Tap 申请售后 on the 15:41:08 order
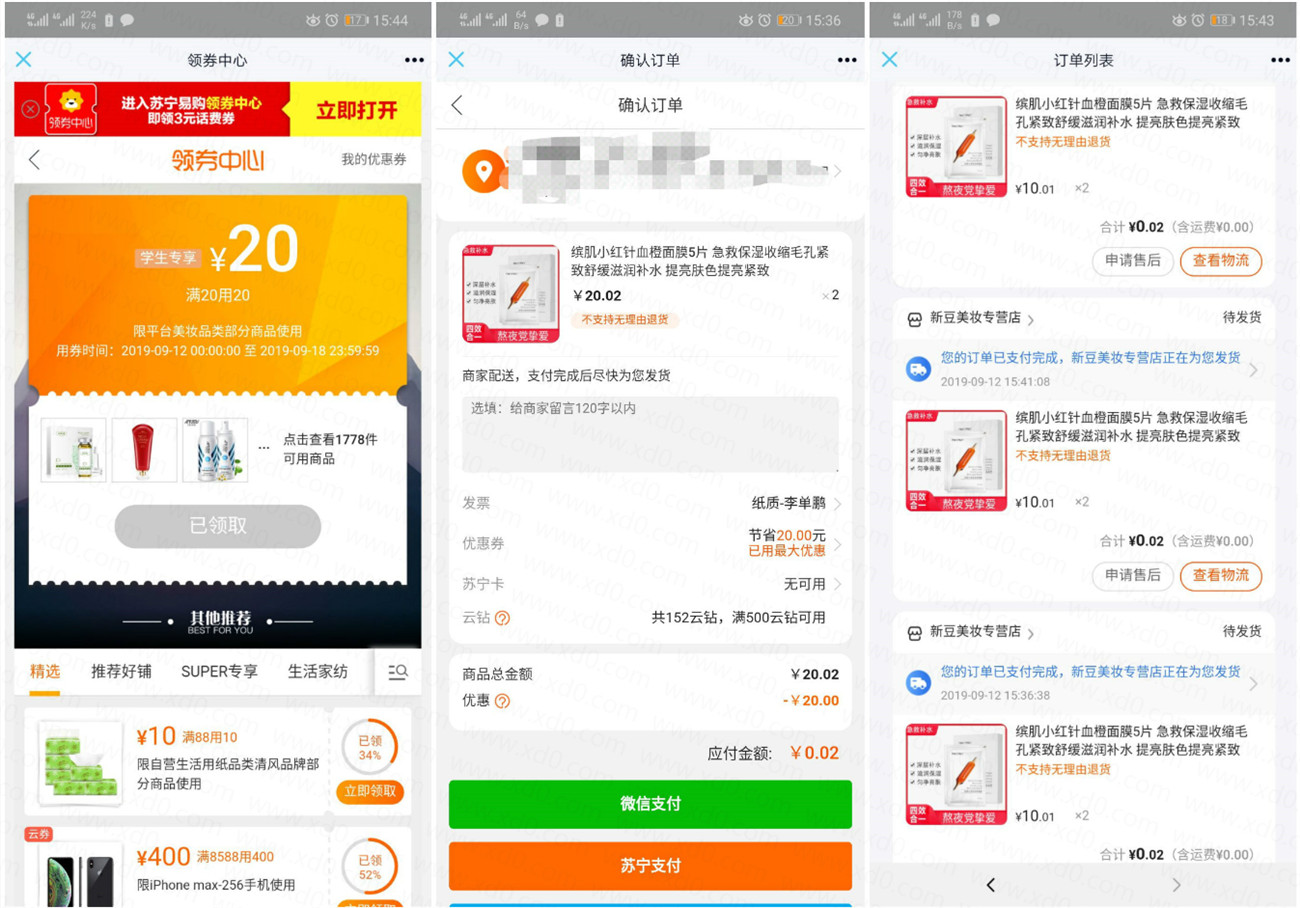1300x908 pixels. click(1132, 575)
